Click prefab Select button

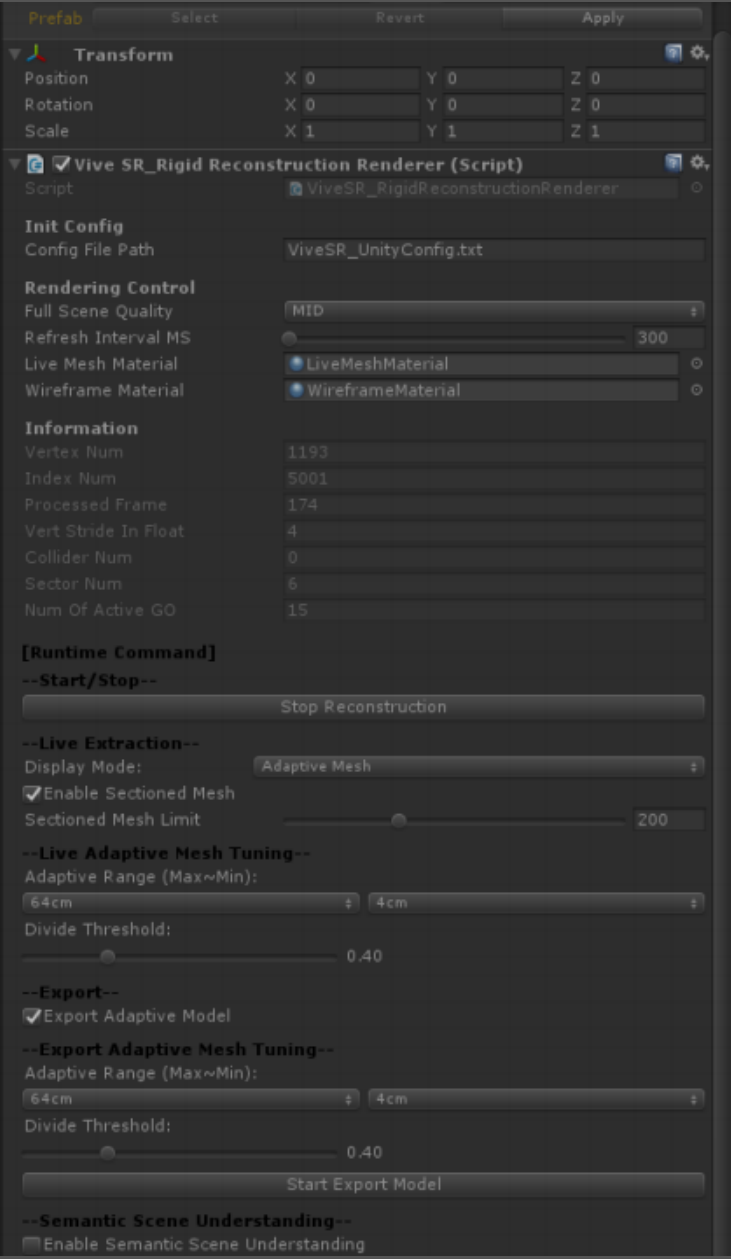[x=194, y=18]
